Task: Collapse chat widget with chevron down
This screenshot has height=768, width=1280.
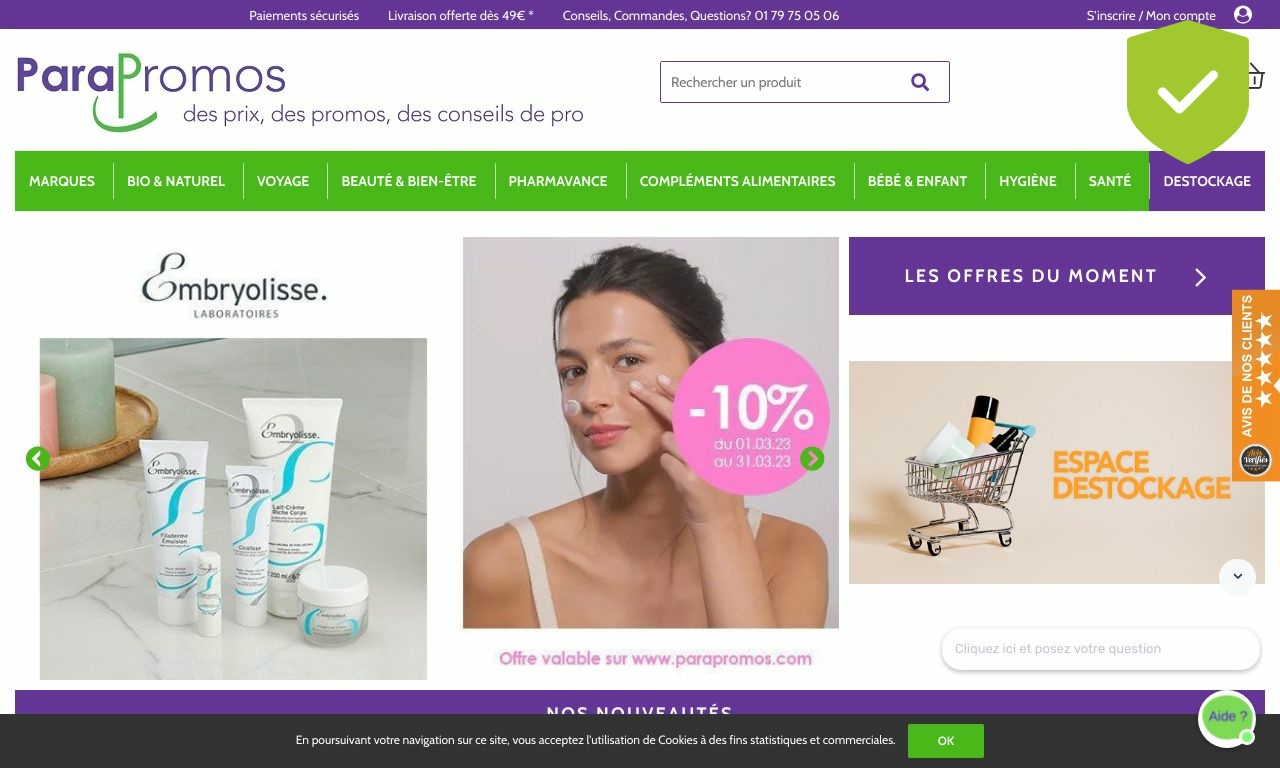Action: (1237, 577)
